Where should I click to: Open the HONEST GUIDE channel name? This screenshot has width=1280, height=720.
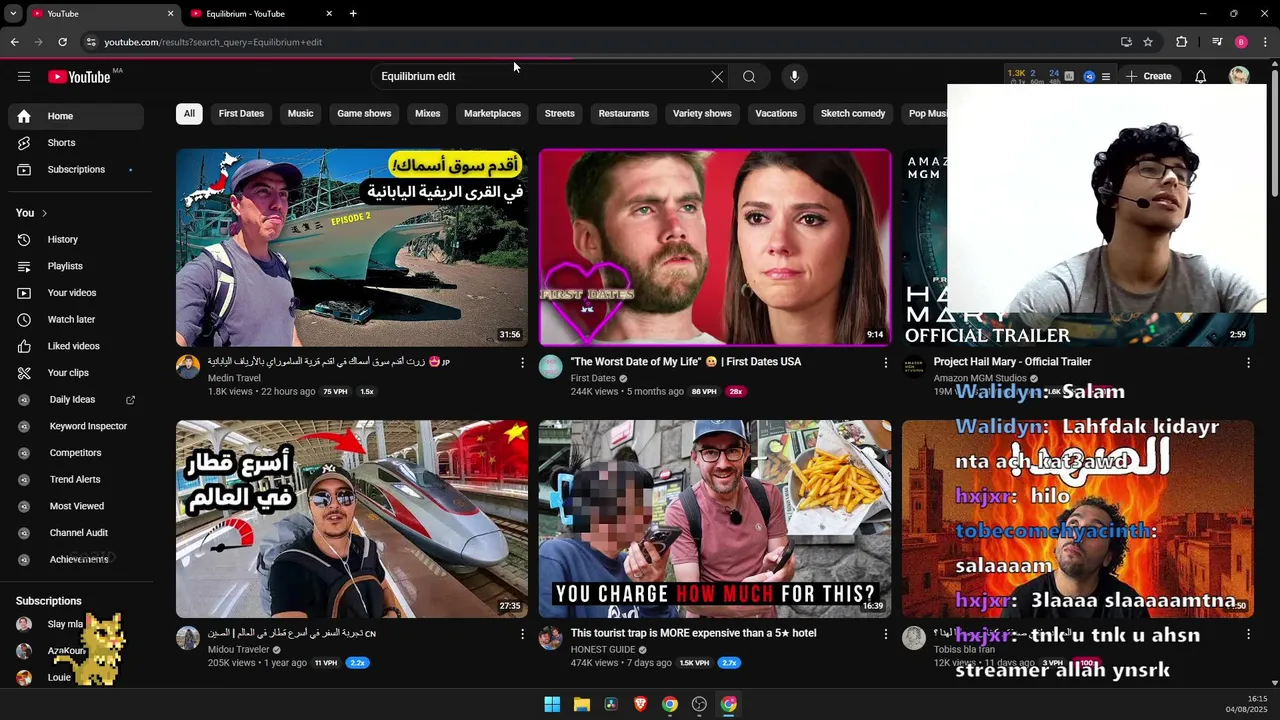603,650
